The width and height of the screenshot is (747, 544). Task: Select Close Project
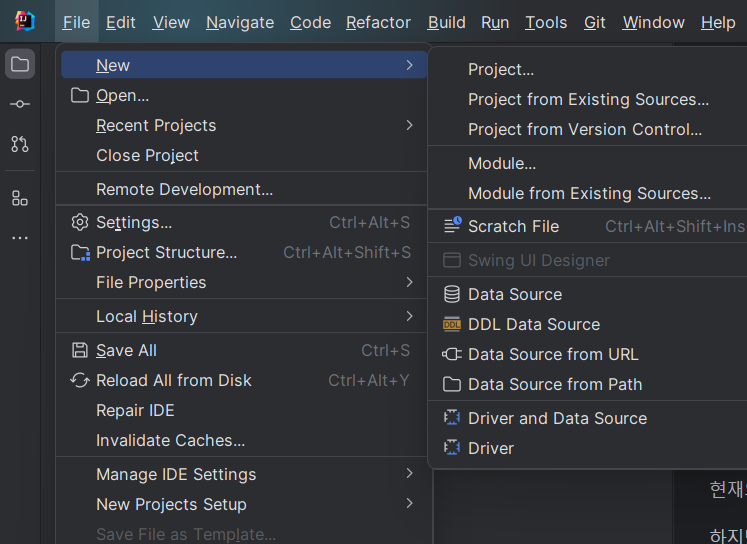pyautogui.click(x=147, y=155)
